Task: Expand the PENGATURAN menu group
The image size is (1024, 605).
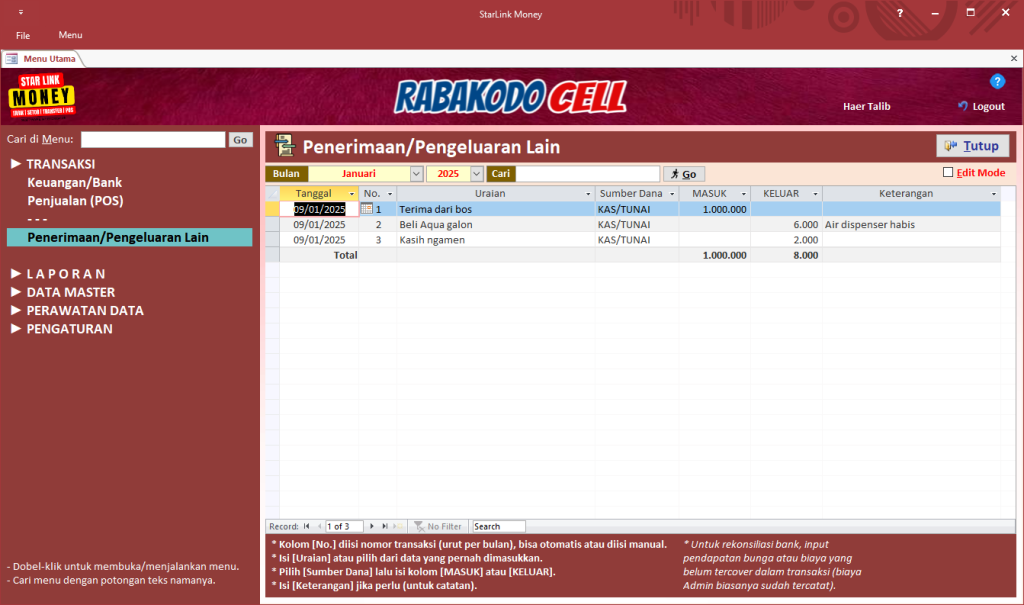Action: pyautogui.click(x=16, y=328)
